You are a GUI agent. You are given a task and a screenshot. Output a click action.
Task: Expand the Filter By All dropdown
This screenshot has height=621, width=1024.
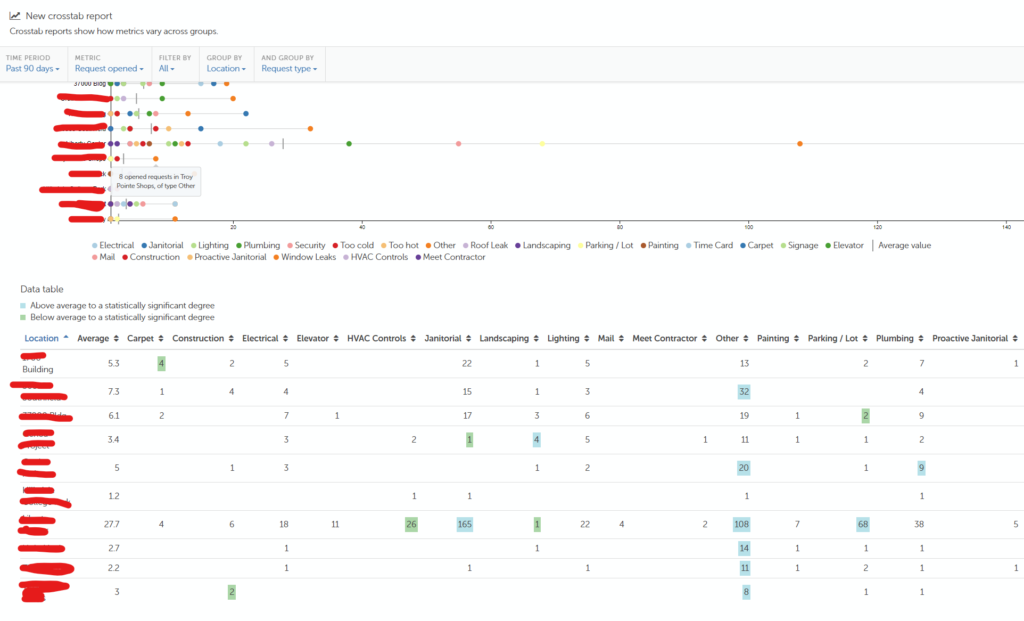coord(167,69)
